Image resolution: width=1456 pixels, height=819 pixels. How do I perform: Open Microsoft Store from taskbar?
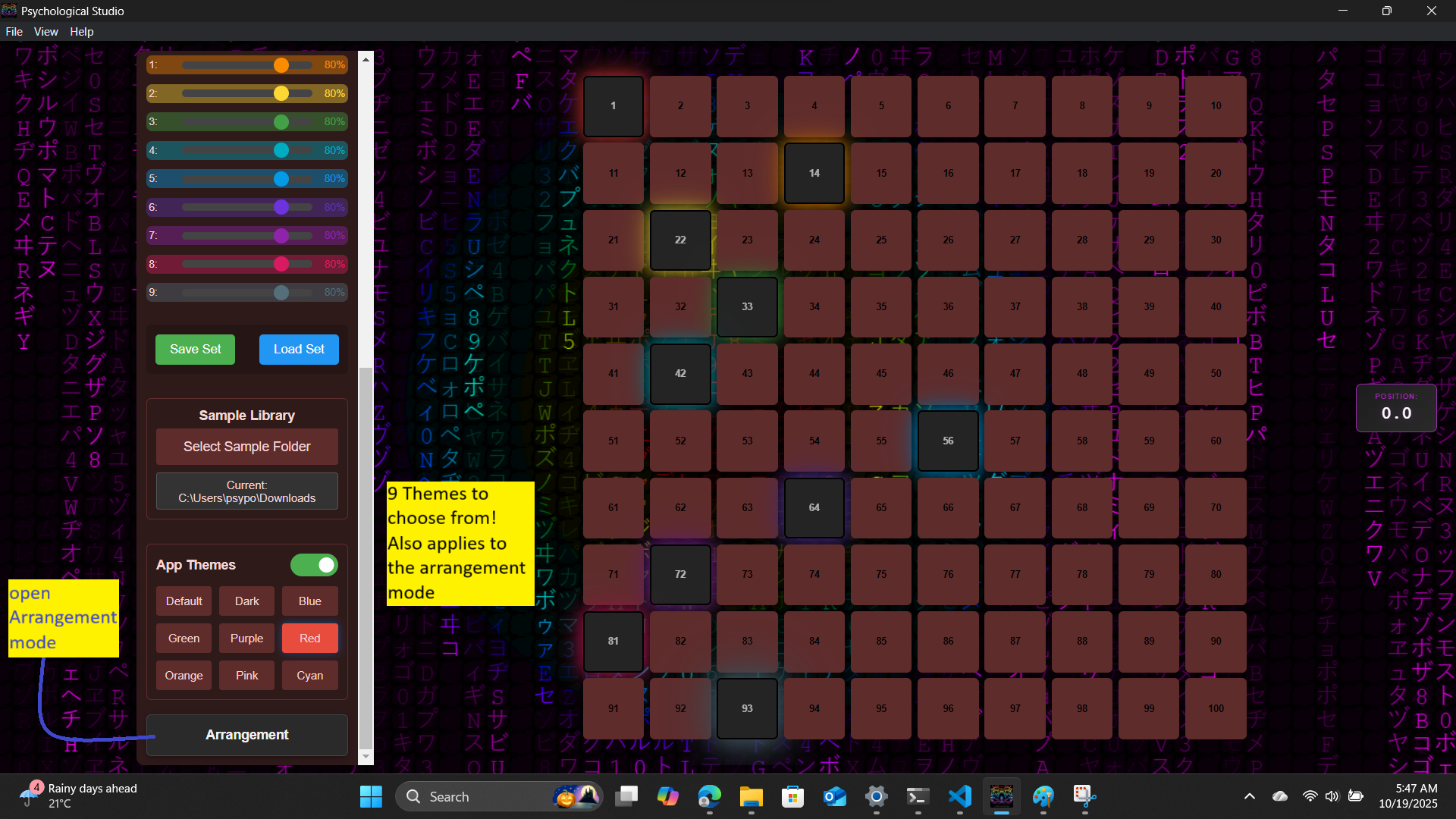[792, 796]
